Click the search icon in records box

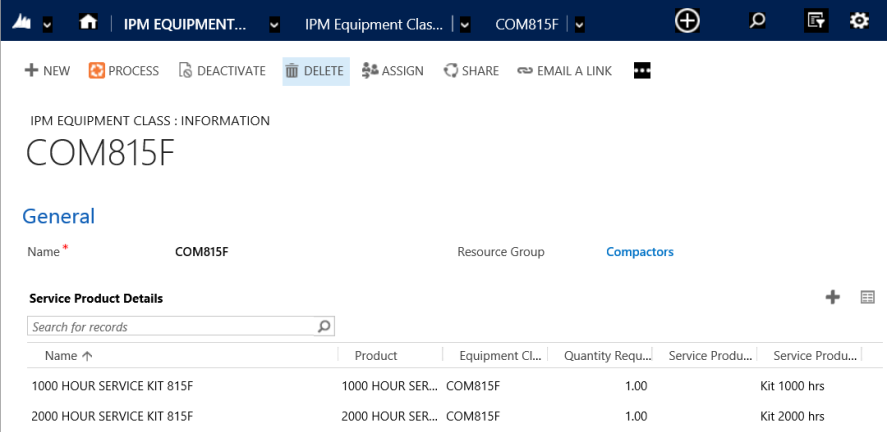(324, 326)
